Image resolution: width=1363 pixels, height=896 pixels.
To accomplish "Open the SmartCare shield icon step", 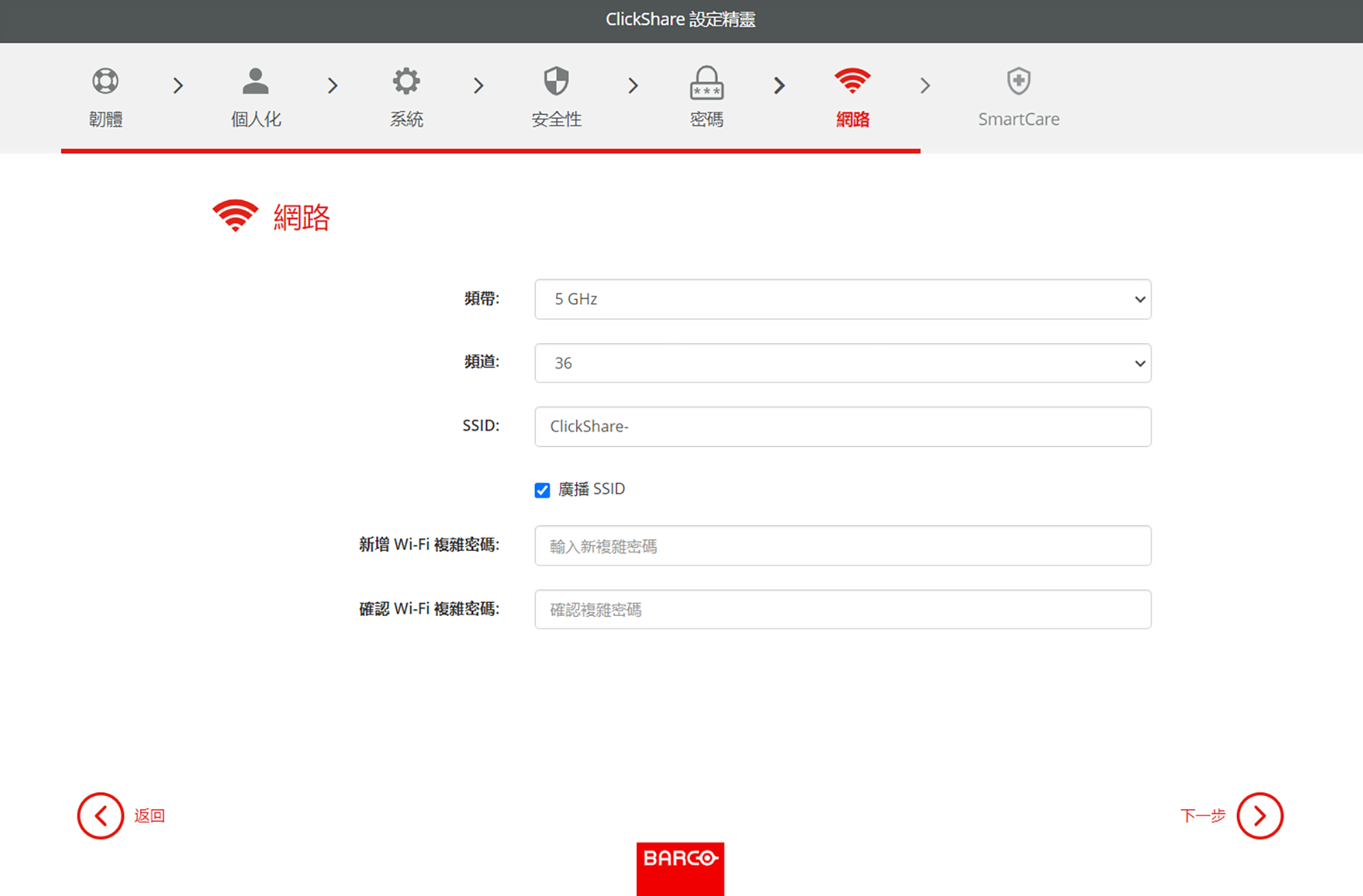I will 1018,81.
